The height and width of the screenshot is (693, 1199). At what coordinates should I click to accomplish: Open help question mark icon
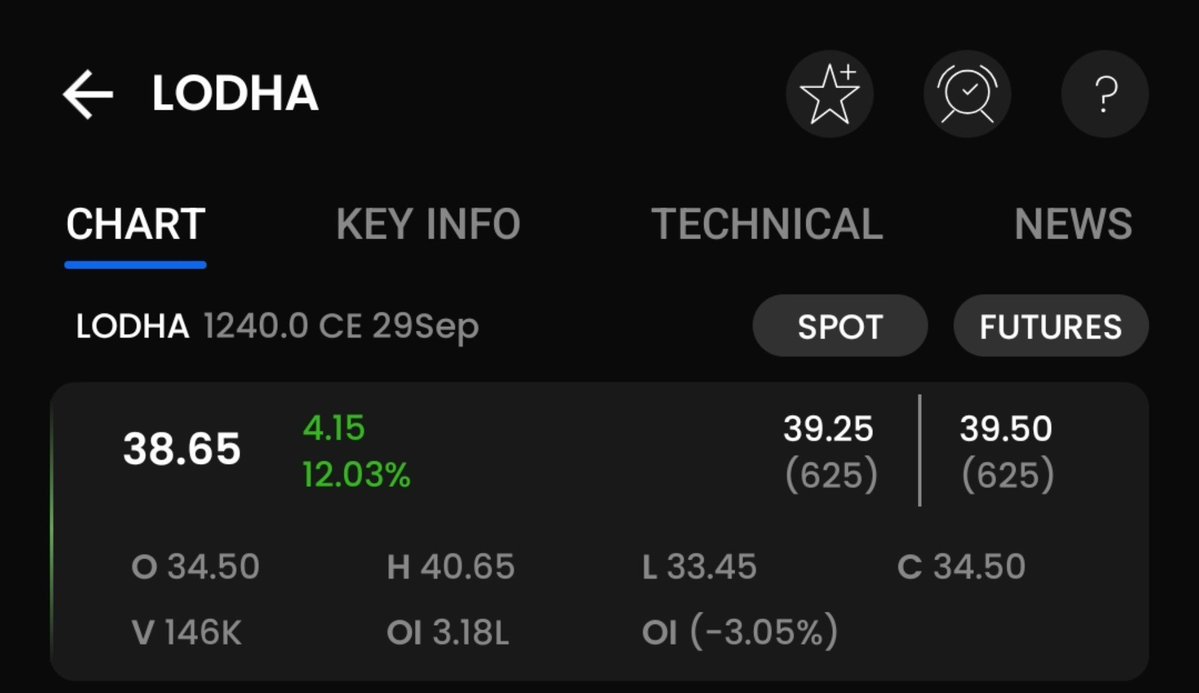point(1105,94)
